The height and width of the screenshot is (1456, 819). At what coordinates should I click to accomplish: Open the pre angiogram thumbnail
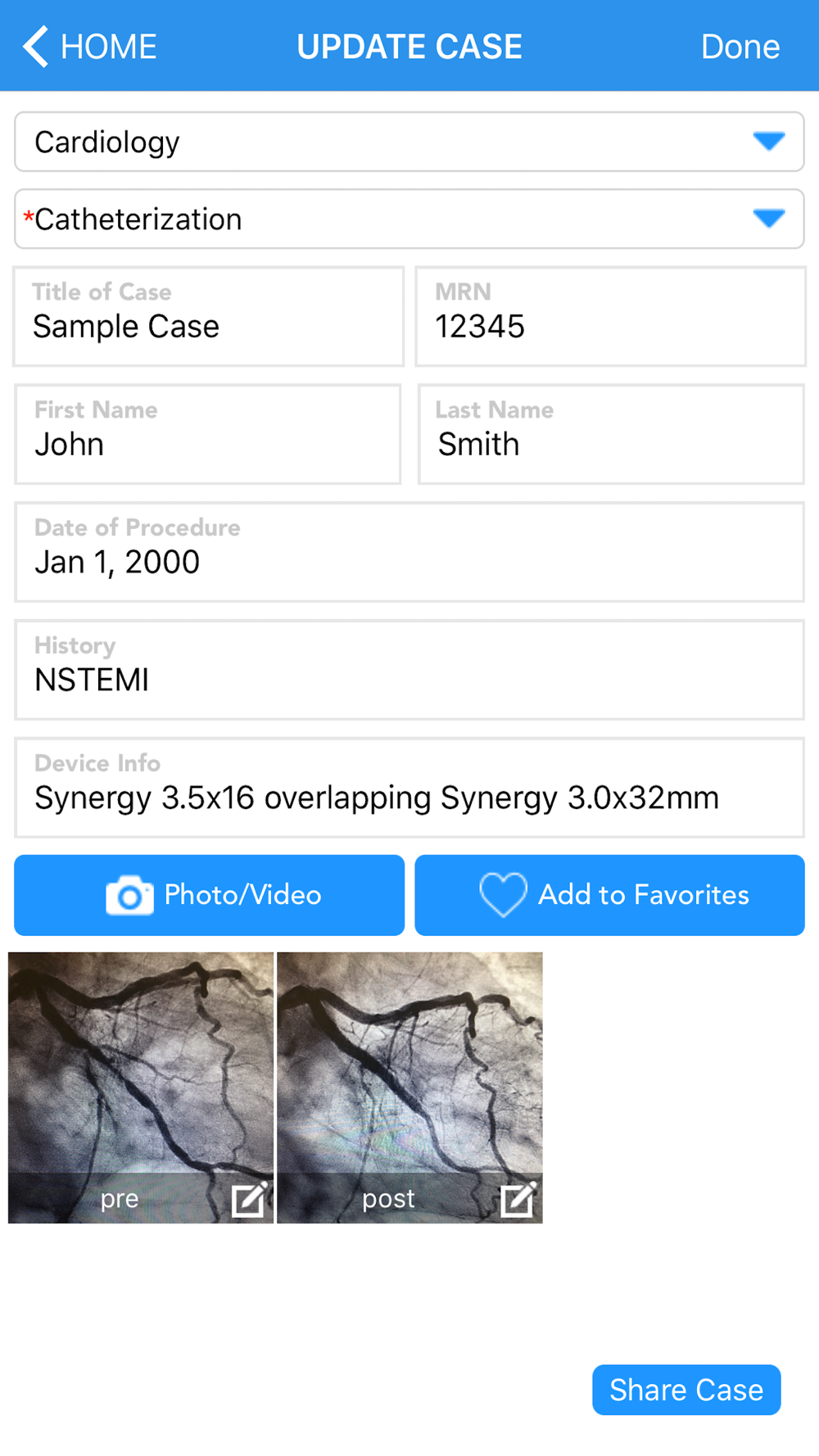point(141,1087)
